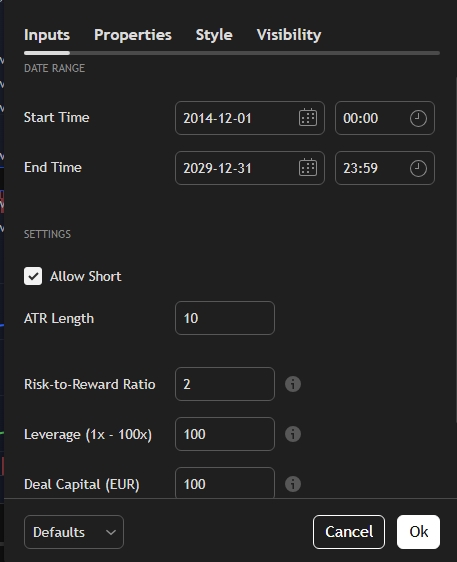This screenshot has height=562, width=457.
Task: Click the Leverage value input field
Action: click(x=225, y=434)
